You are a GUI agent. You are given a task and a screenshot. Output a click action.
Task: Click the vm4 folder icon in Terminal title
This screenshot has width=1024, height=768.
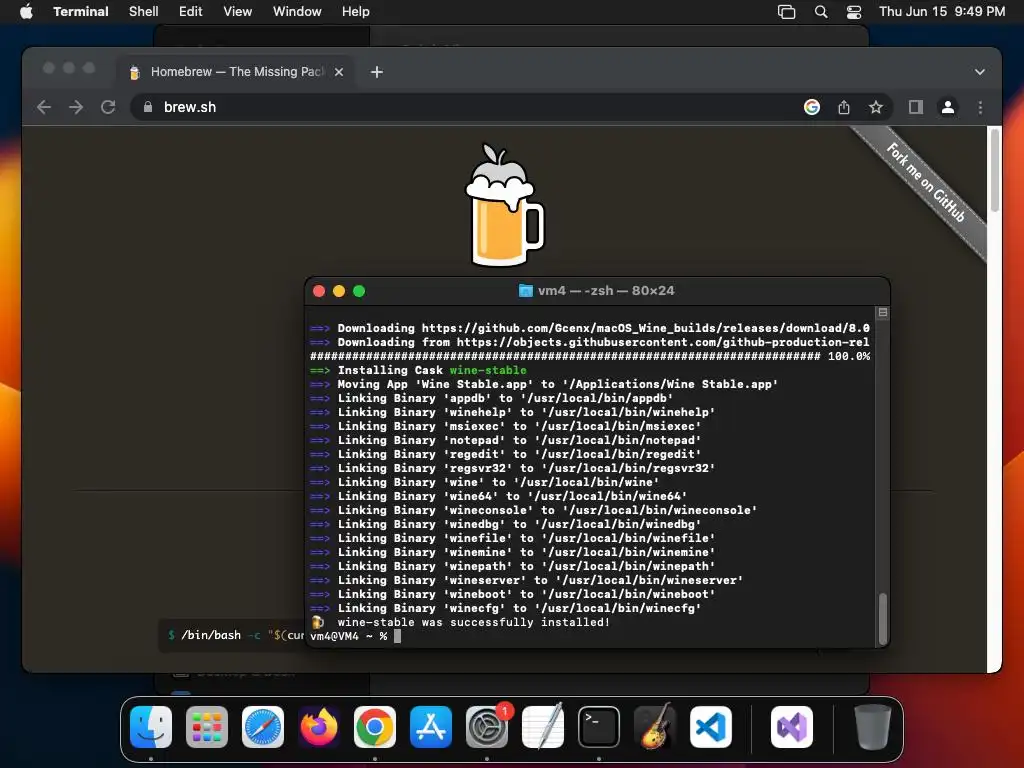pos(525,291)
